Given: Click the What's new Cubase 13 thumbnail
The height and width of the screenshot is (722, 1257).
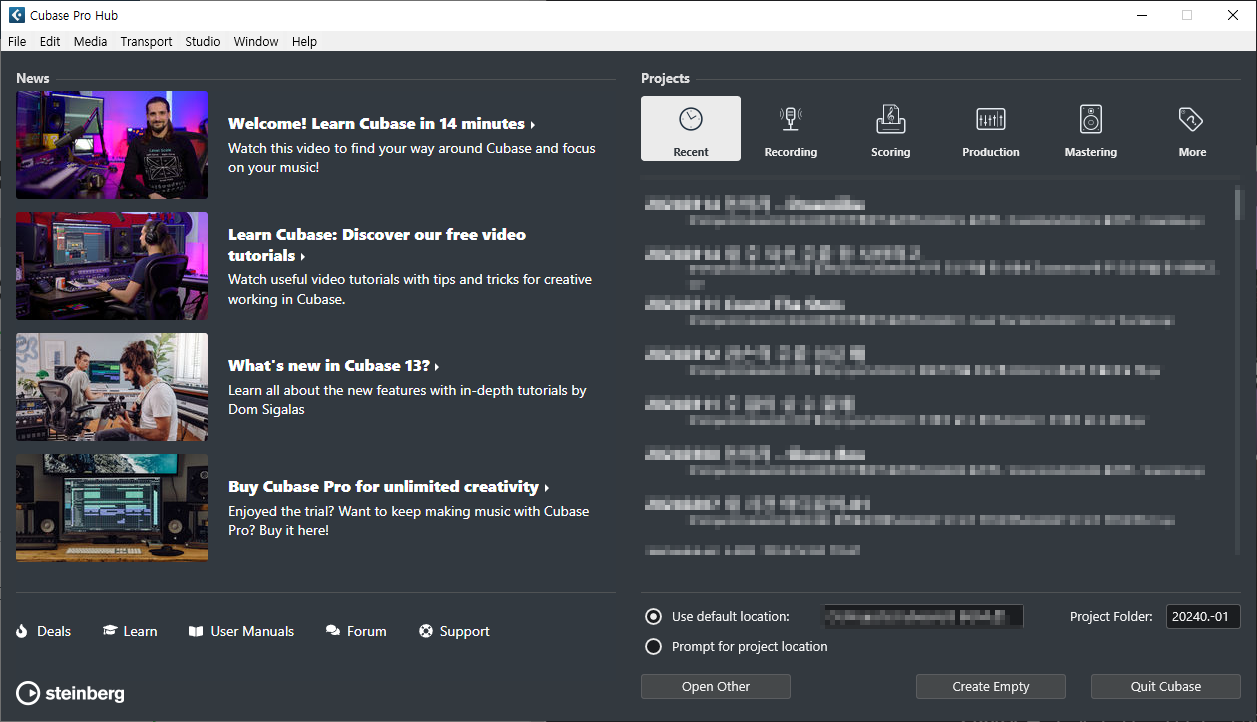Looking at the screenshot, I should click(x=112, y=387).
